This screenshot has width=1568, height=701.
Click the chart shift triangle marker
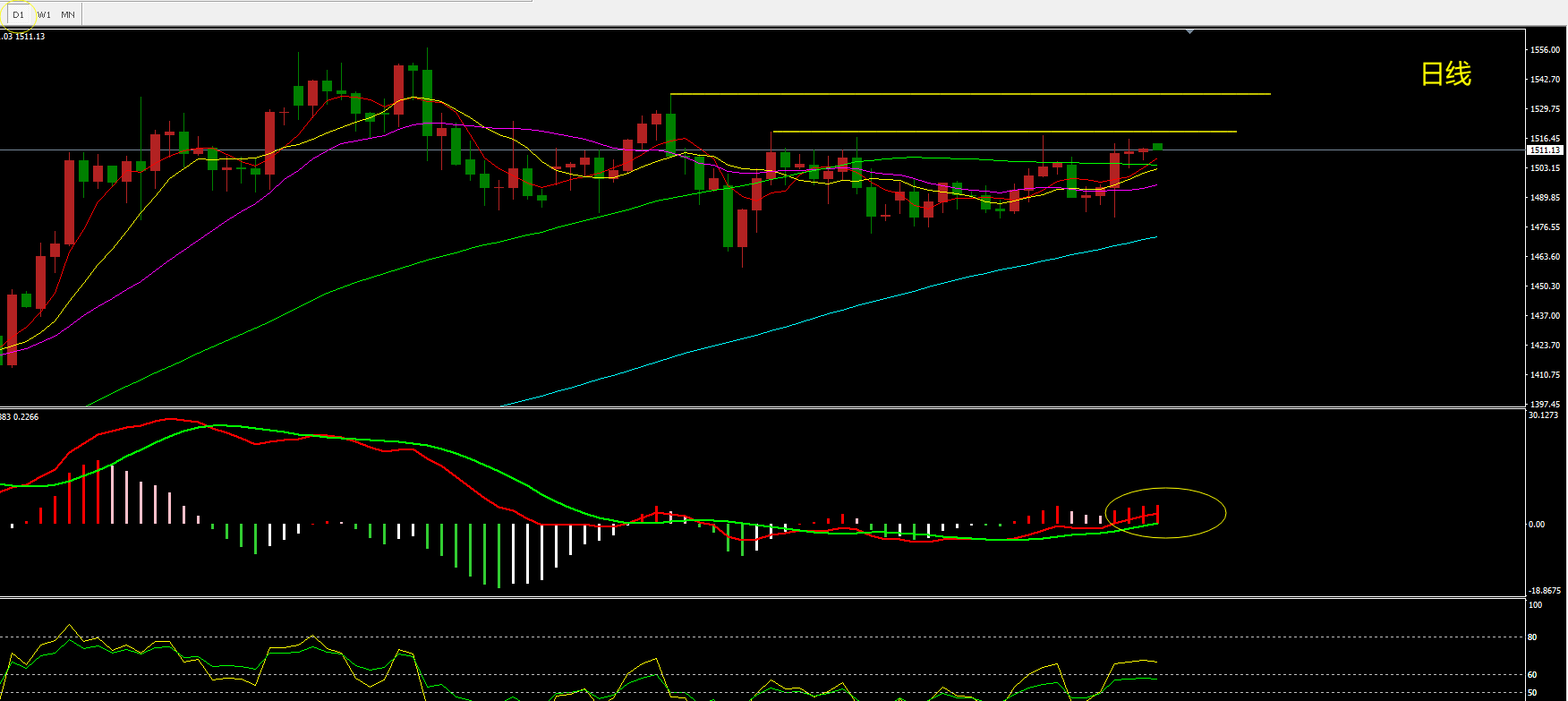point(1189,31)
